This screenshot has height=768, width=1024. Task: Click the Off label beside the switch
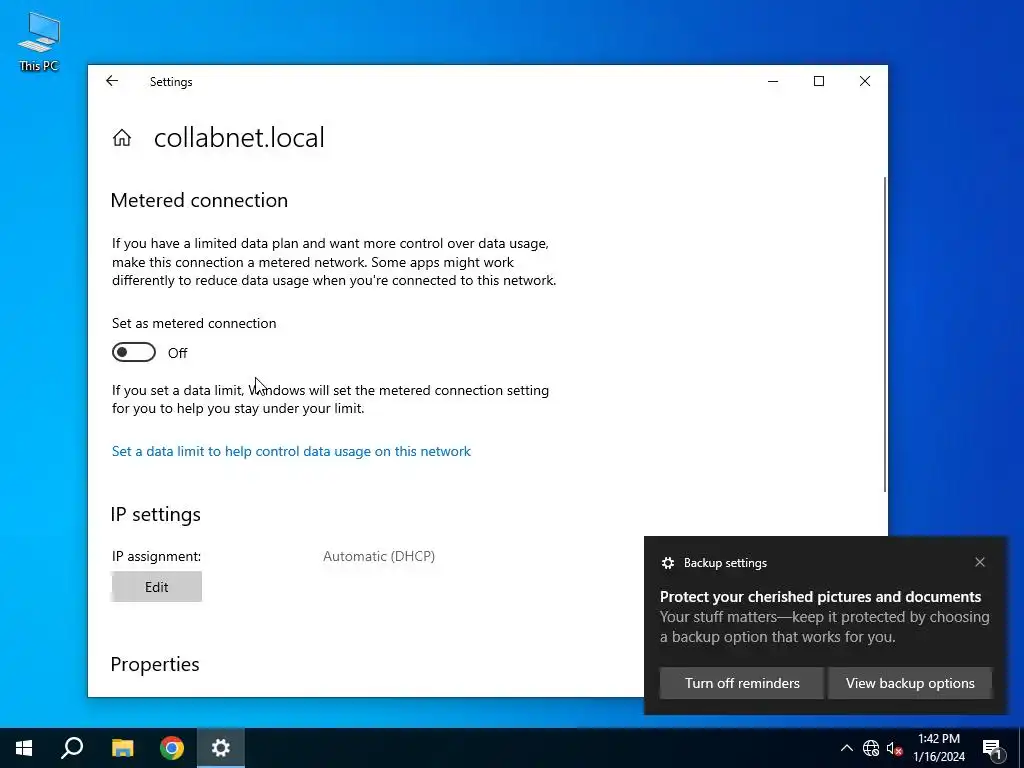[178, 353]
